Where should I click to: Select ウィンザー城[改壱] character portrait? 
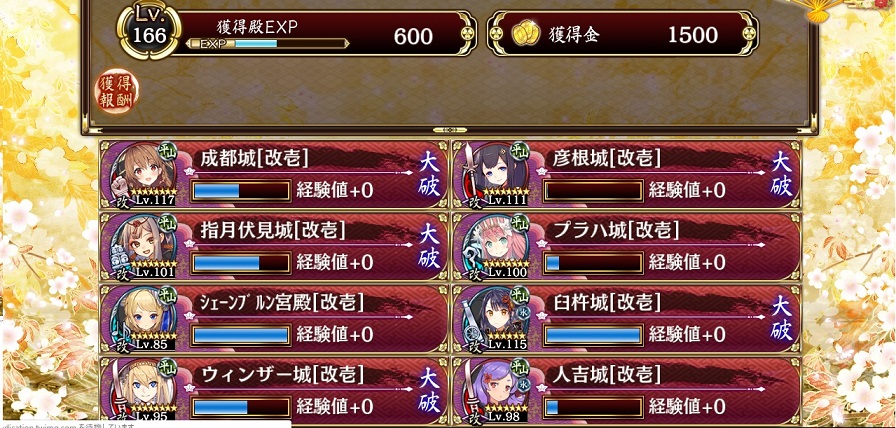click(x=143, y=390)
